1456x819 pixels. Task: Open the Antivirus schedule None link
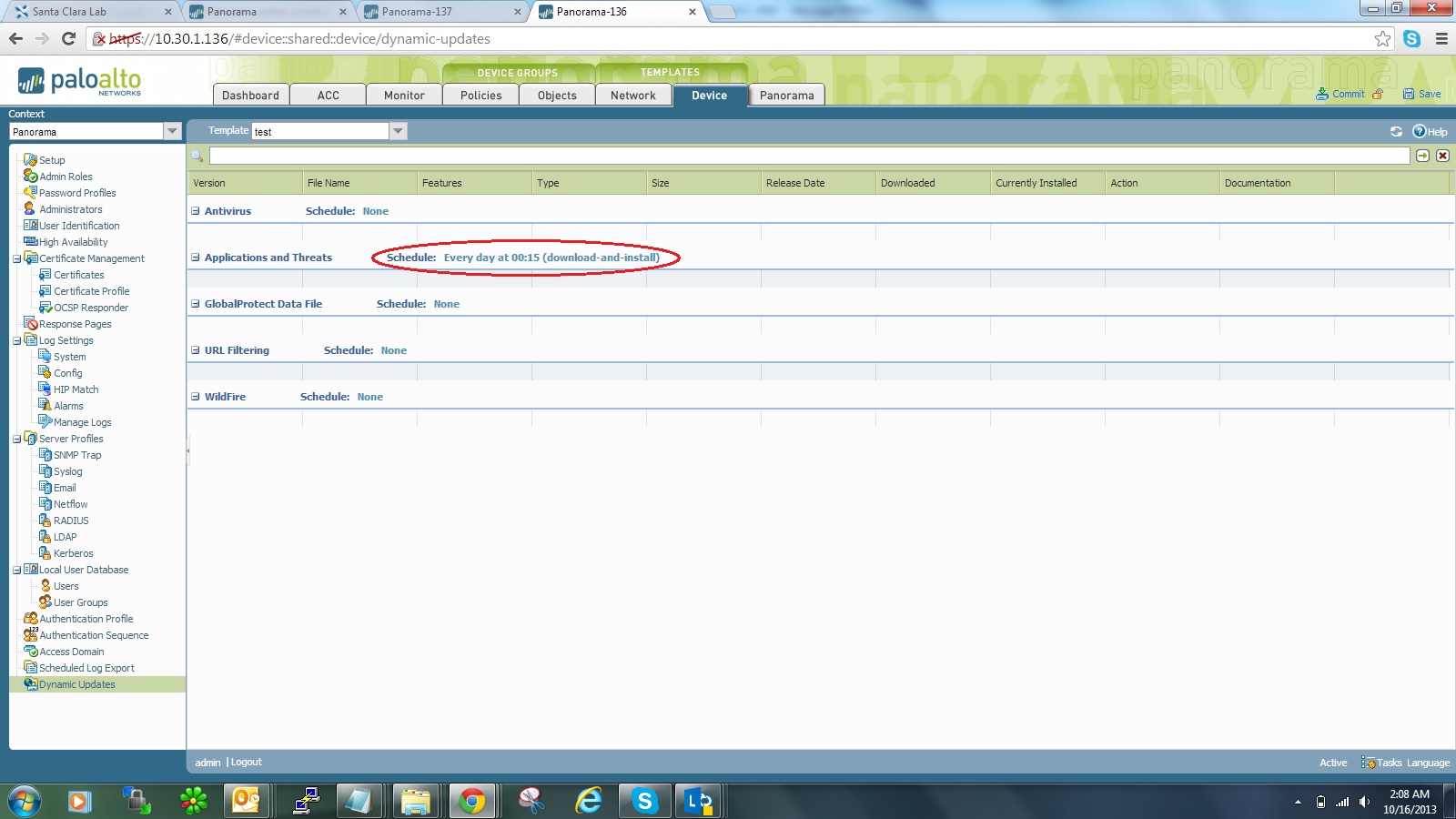pyautogui.click(x=376, y=211)
